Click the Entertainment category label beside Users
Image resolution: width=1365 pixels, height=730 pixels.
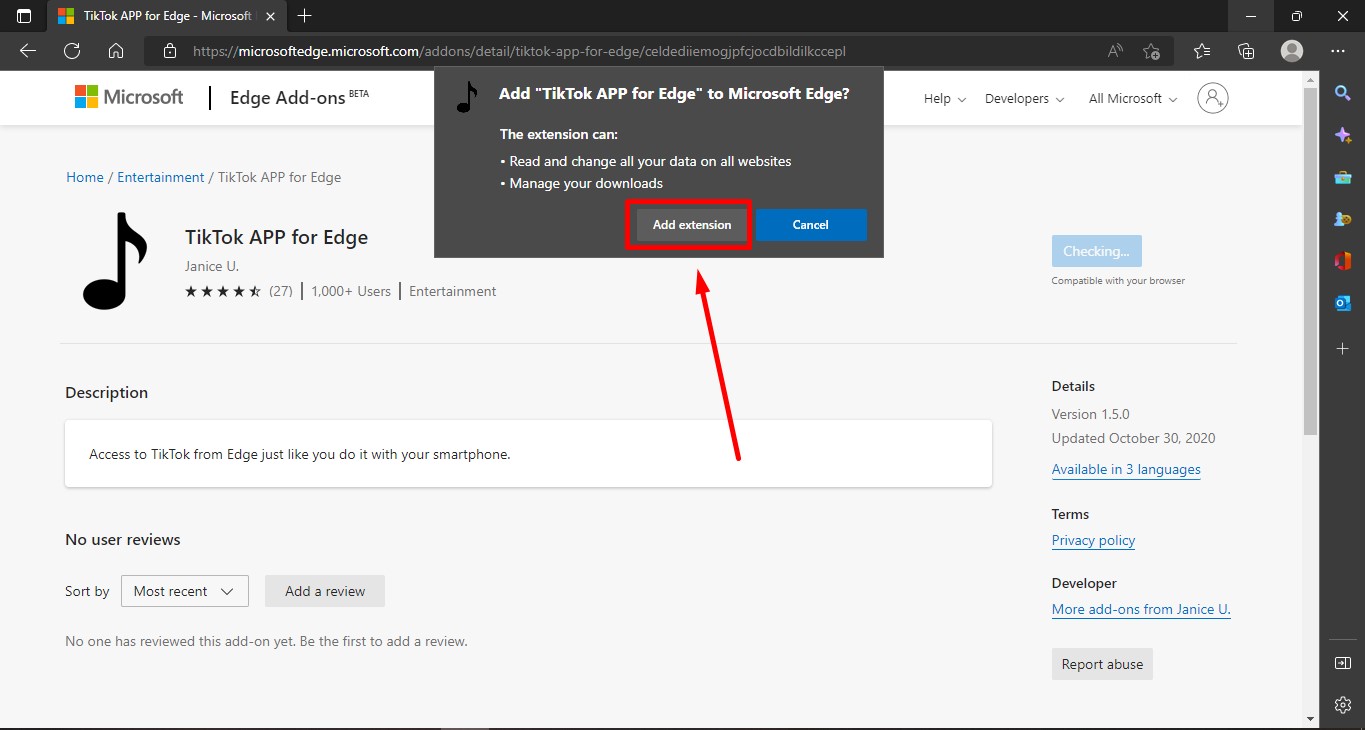452,291
